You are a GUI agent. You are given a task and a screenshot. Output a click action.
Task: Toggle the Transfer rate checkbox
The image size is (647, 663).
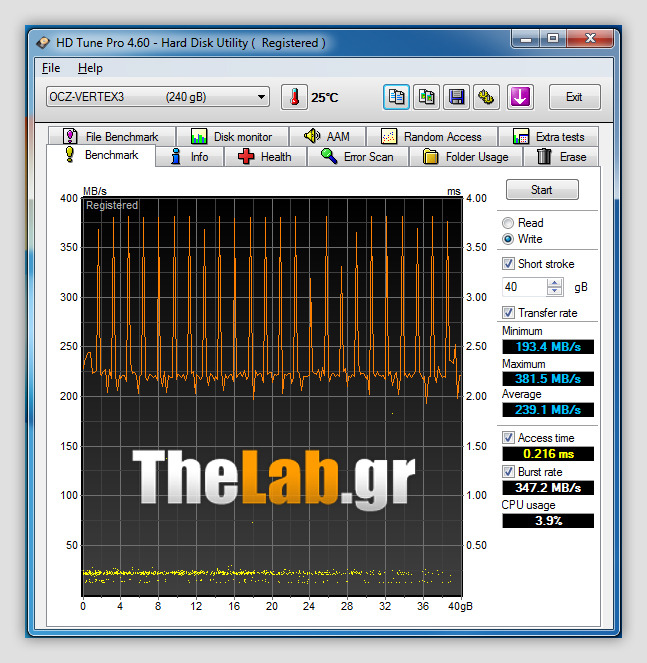click(508, 313)
